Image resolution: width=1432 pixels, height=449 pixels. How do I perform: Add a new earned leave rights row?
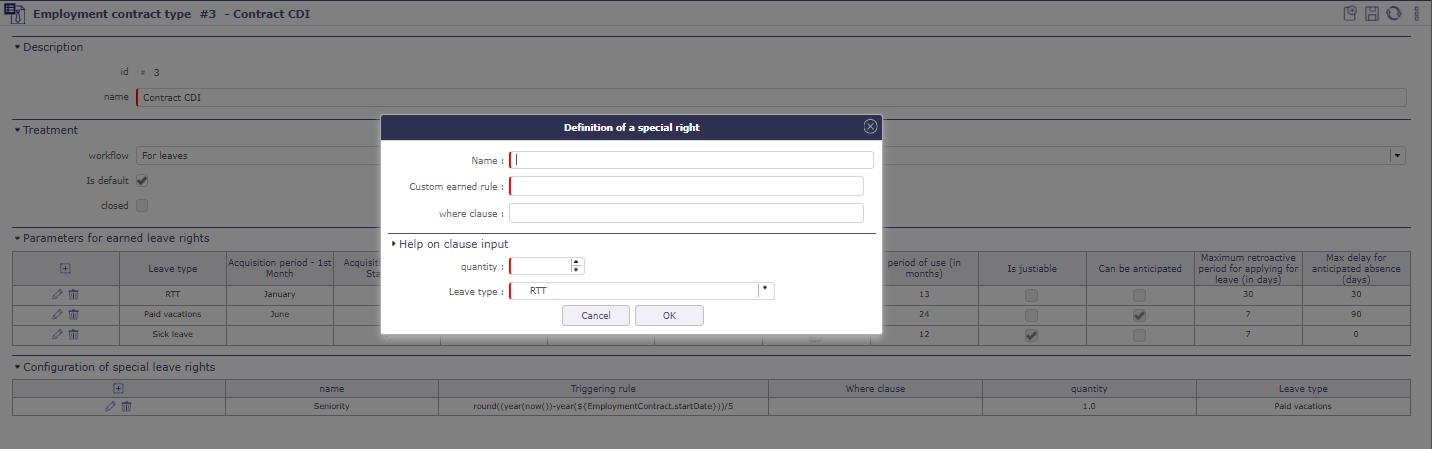pos(65,268)
